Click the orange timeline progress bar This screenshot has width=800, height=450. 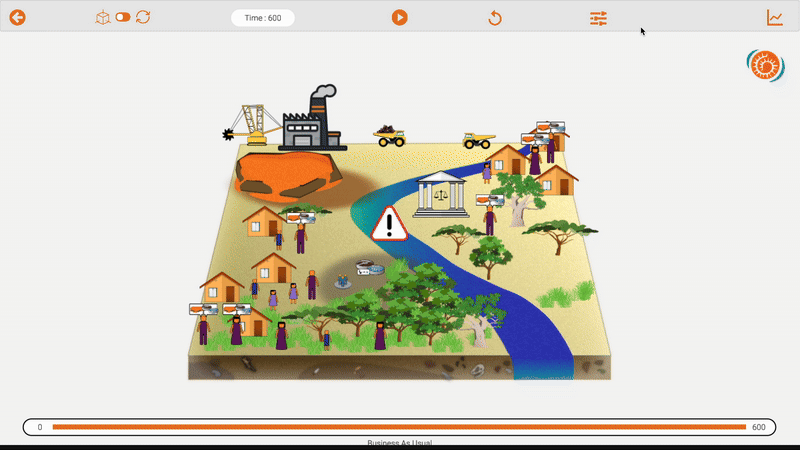pos(399,427)
